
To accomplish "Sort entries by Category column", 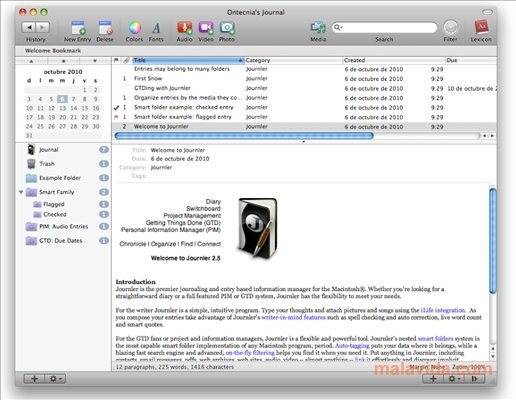I will [x=294, y=60].
